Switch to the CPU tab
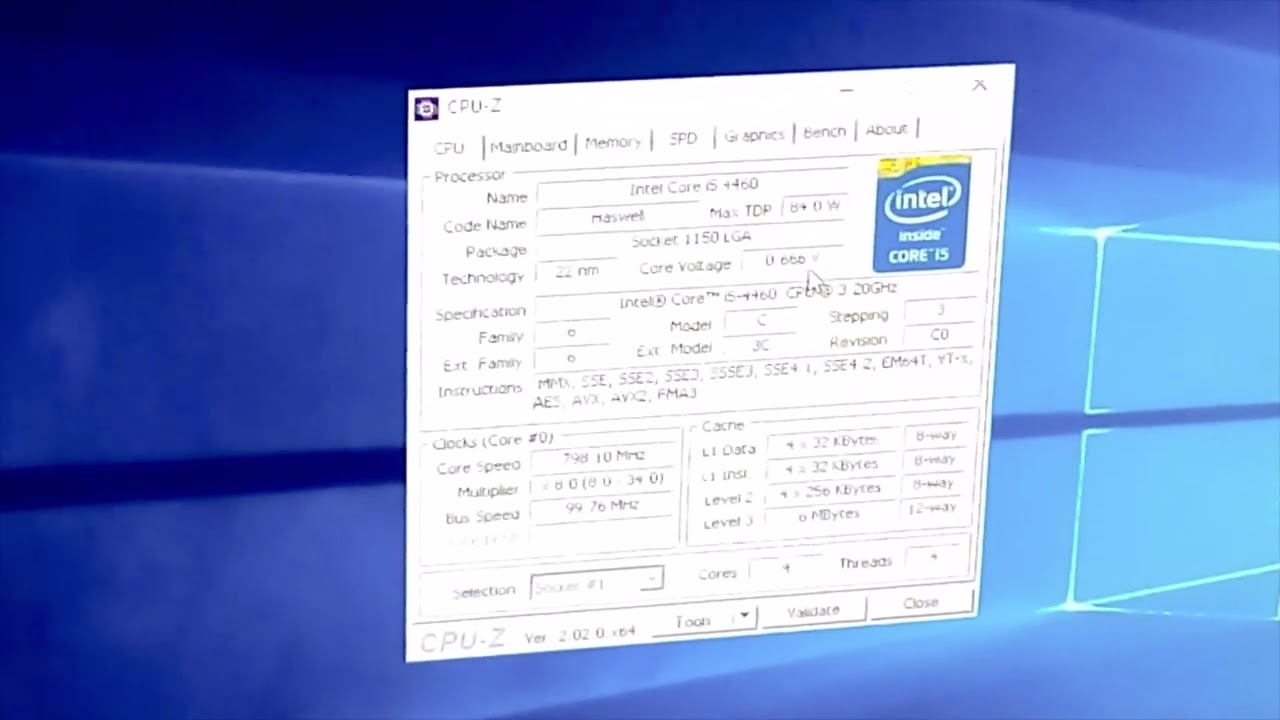This screenshot has height=720, width=1280. [449, 148]
